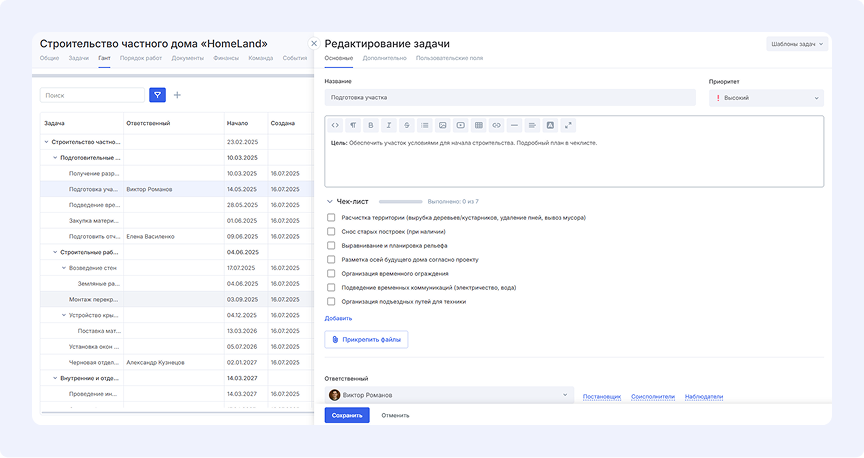
Task: Mark "Организация временного ограждения" as done
Action: pyautogui.click(x=331, y=273)
